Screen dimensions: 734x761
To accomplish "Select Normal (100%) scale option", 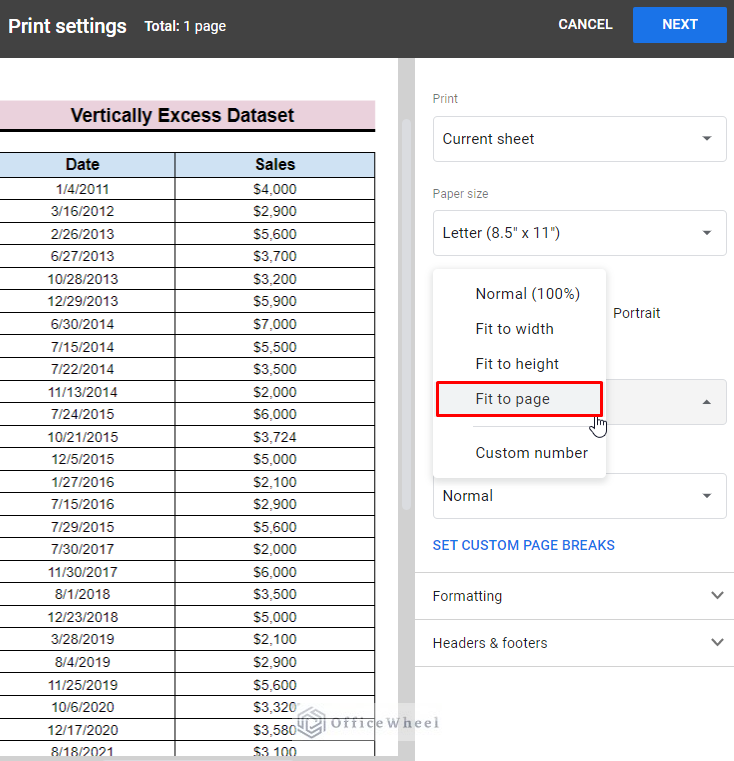I will 527,294.
